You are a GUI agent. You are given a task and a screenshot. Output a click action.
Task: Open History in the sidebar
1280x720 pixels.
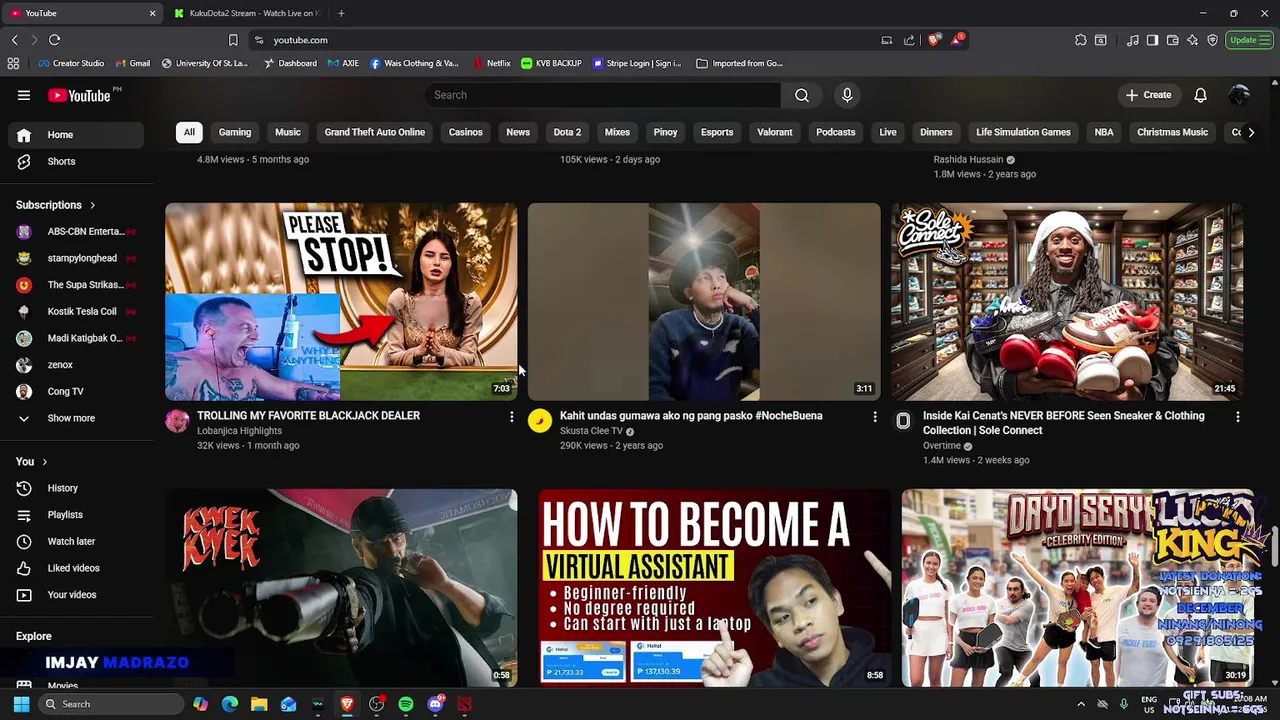coord(77,488)
